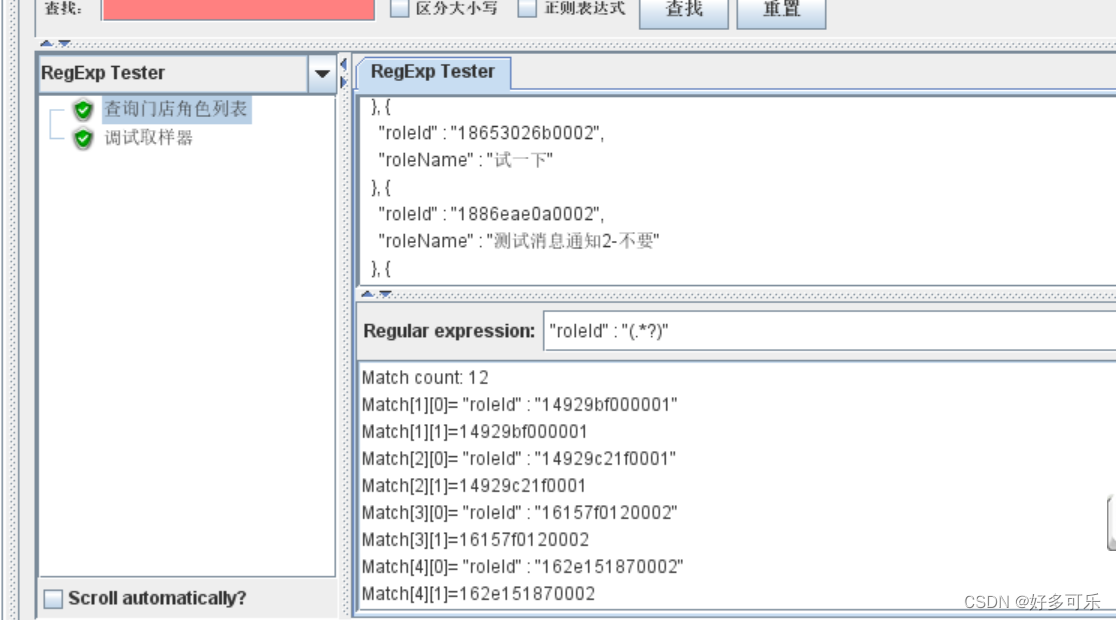Click the text "roleName" : "试一下"
Image resolution: width=1116 pixels, height=620 pixels.
[465, 160]
